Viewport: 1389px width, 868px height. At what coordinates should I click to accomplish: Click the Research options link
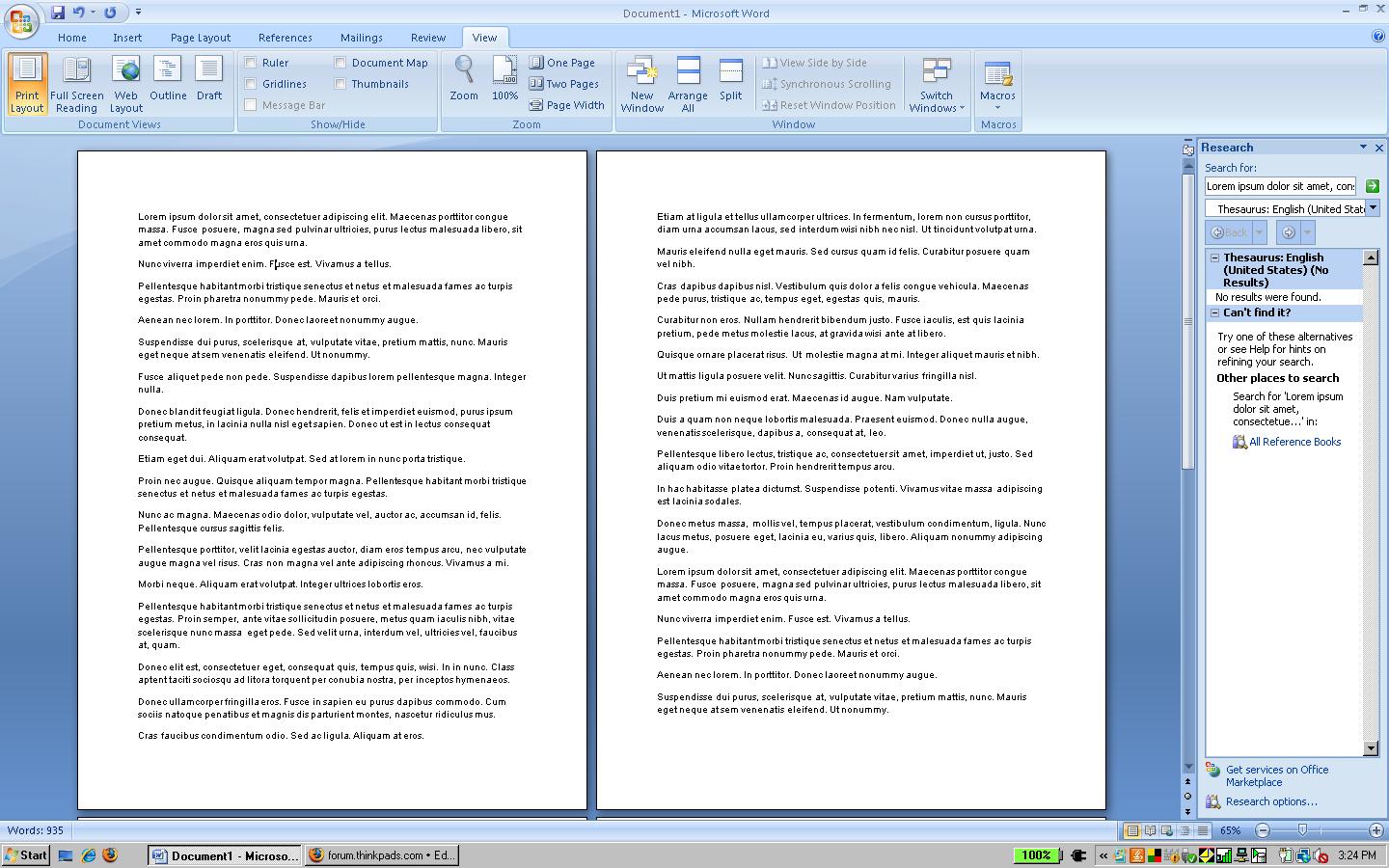coord(1270,801)
